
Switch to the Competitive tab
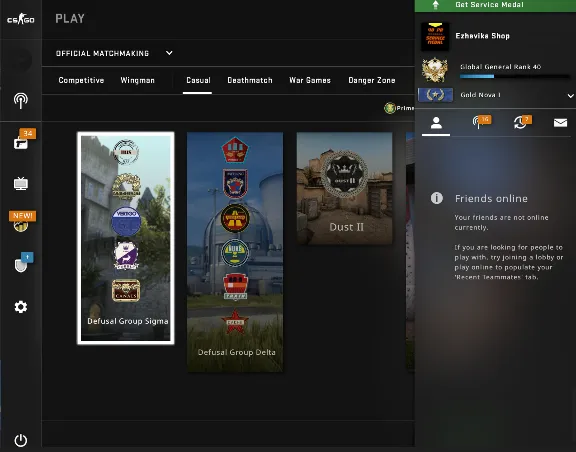point(81,80)
